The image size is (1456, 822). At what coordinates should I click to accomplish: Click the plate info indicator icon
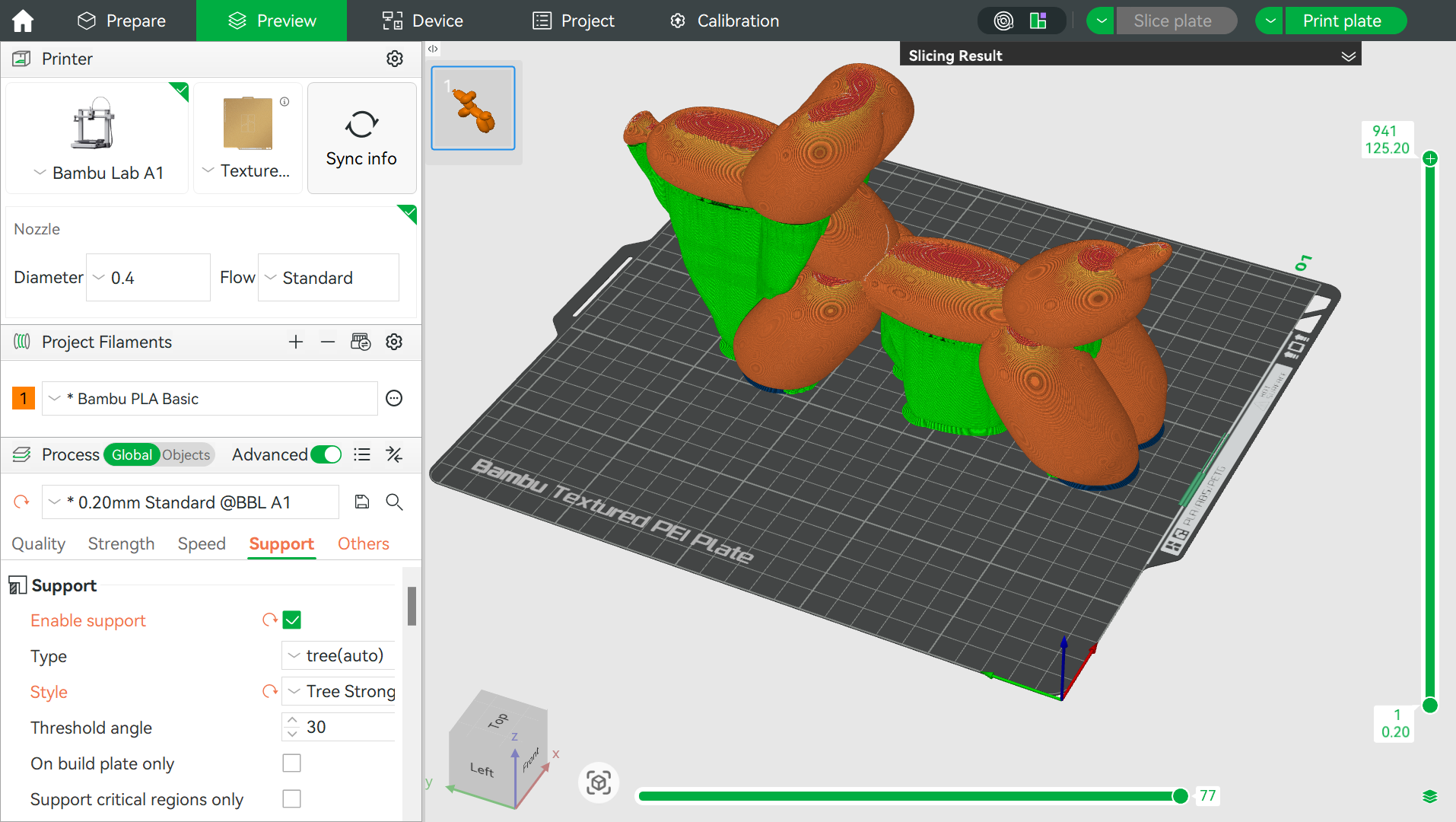tap(285, 101)
